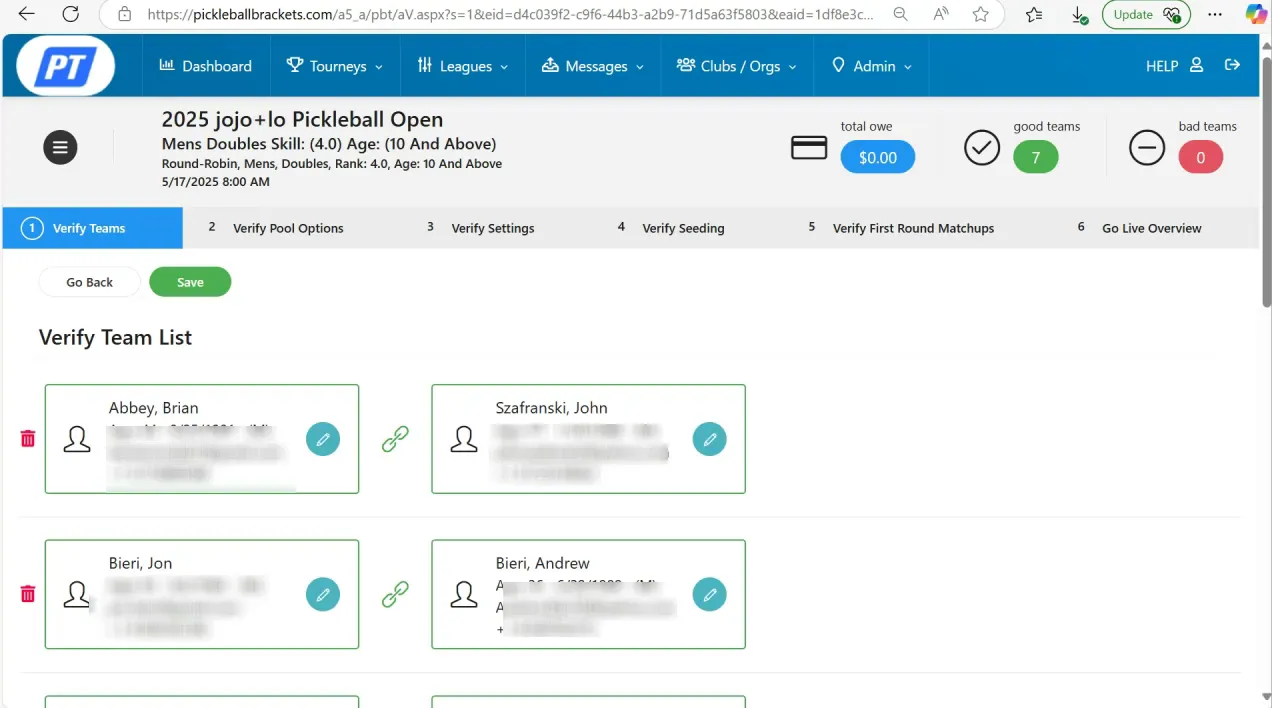Edit player Bieri, Andrew

coord(710,594)
